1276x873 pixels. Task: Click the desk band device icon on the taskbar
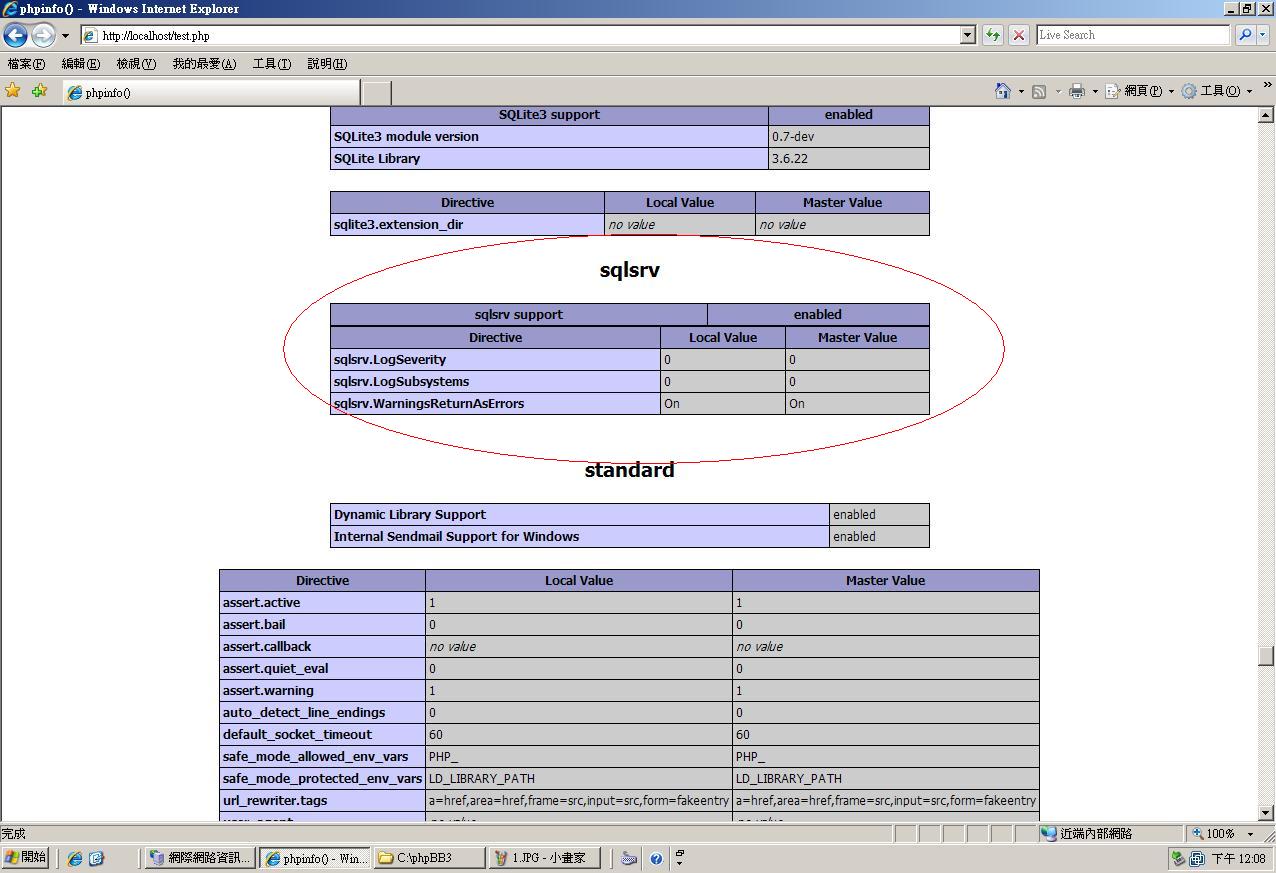click(x=629, y=858)
